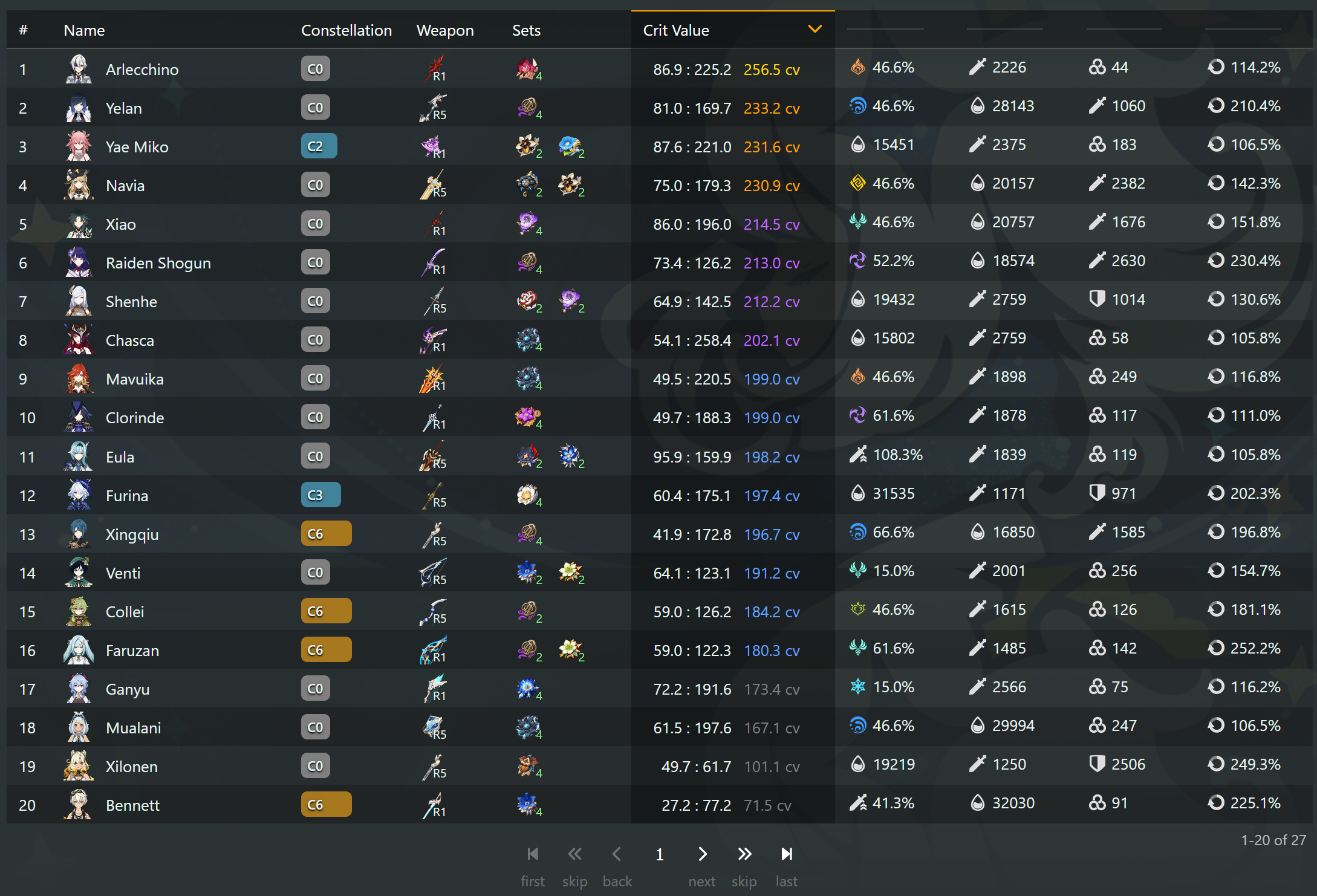1317x896 pixels.
Task: Click Ganyu's artifact set icon
Action: pos(527,689)
